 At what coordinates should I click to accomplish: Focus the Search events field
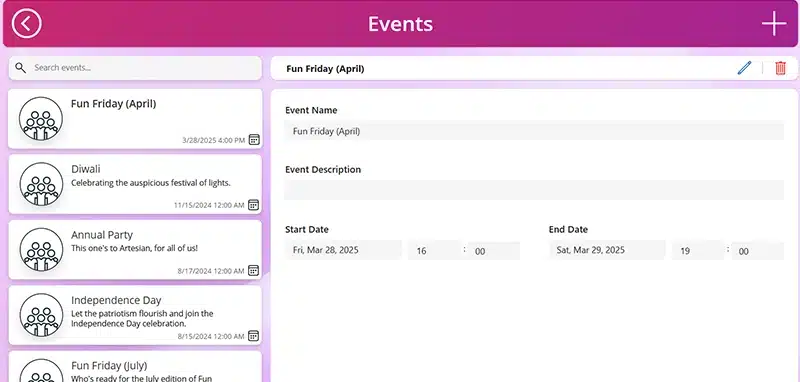click(x=135, y=68)
